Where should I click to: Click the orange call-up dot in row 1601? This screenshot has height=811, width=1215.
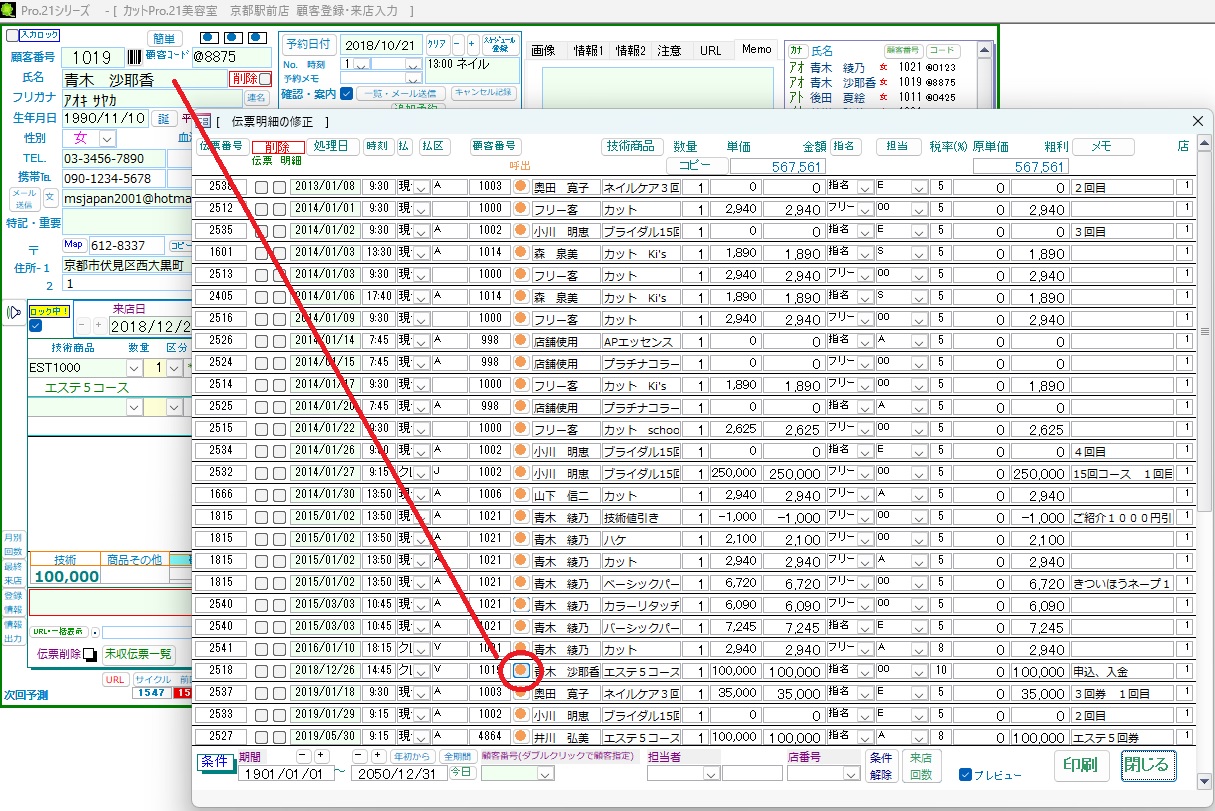coord(520,253)
